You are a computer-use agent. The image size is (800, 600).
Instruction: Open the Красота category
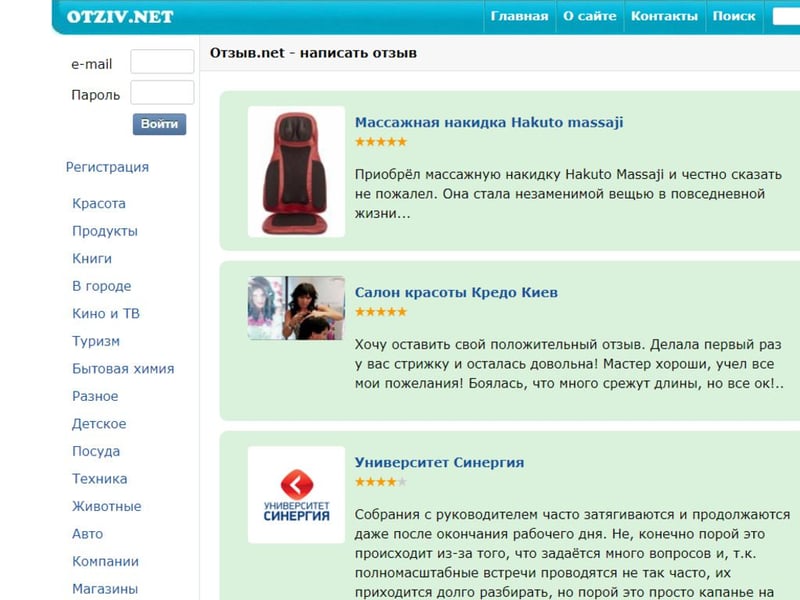(99, 203)
